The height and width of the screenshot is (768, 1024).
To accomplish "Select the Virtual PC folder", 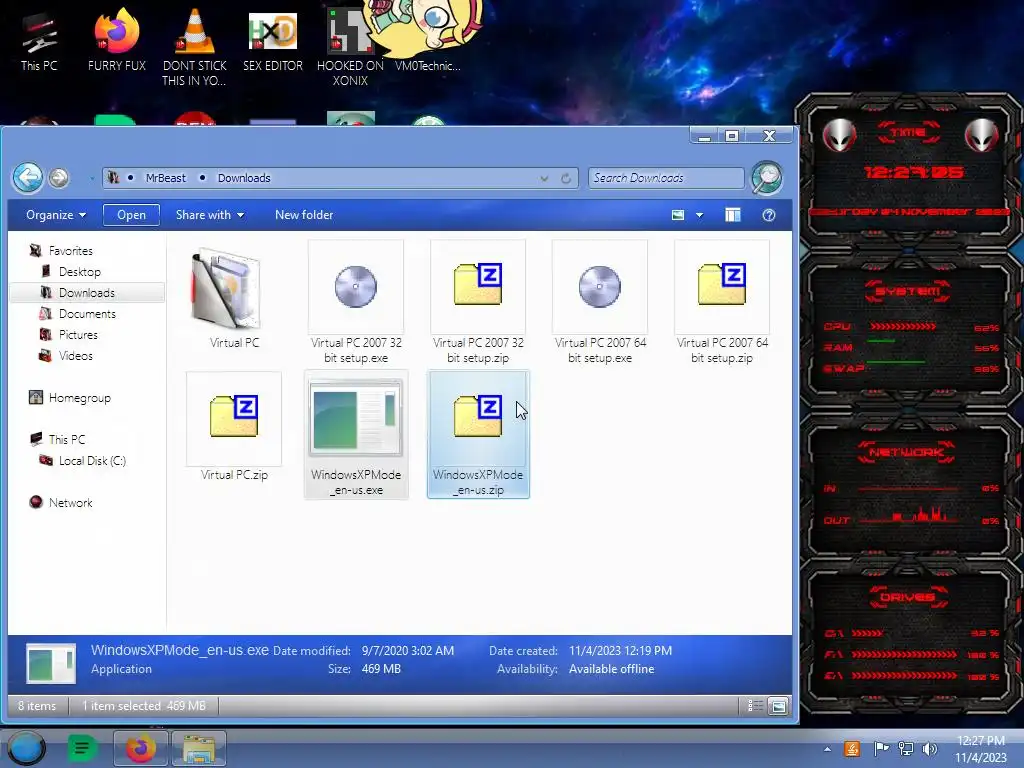I will tap(234, 297).
